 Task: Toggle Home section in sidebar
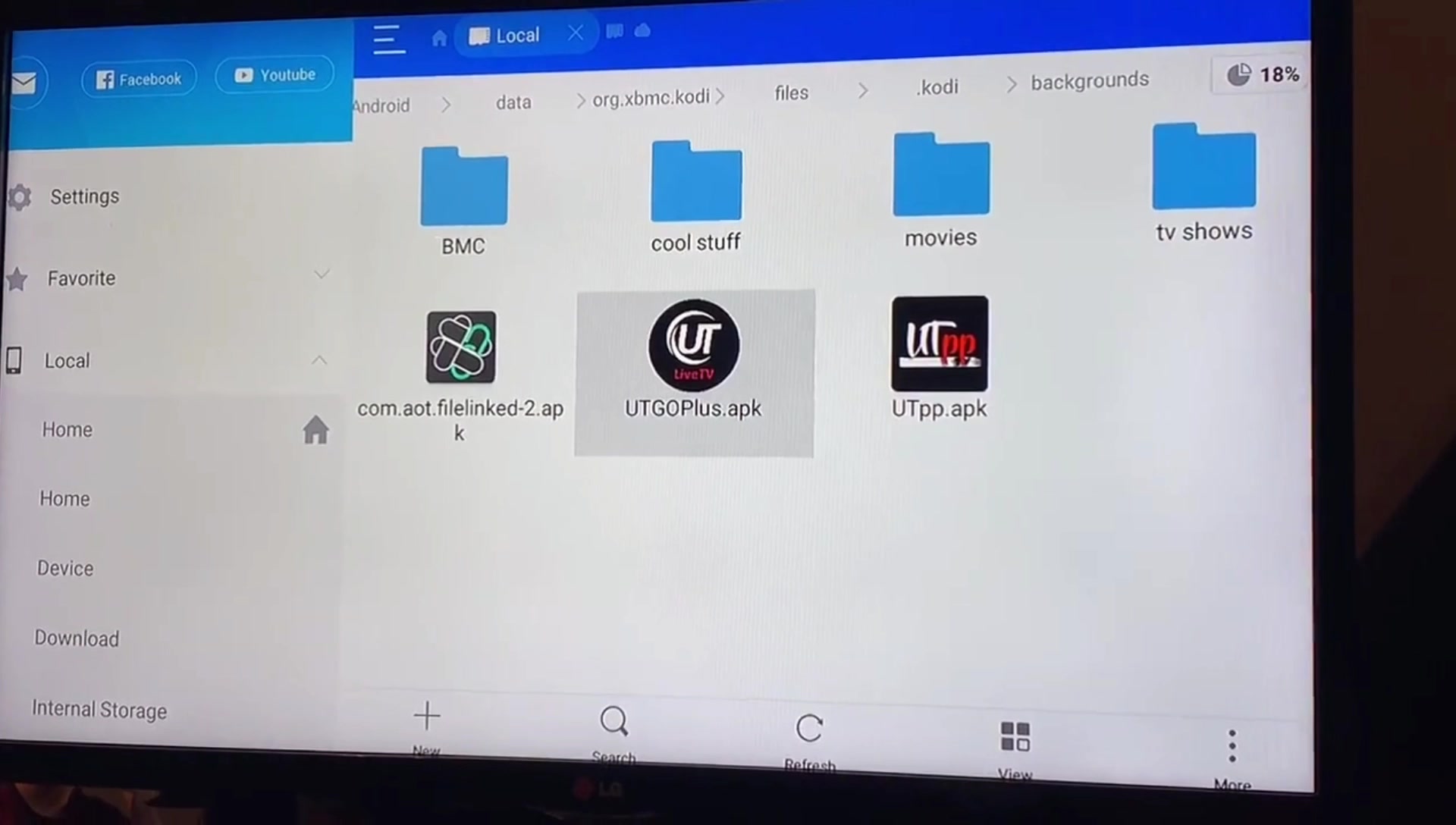coord(316,429)
